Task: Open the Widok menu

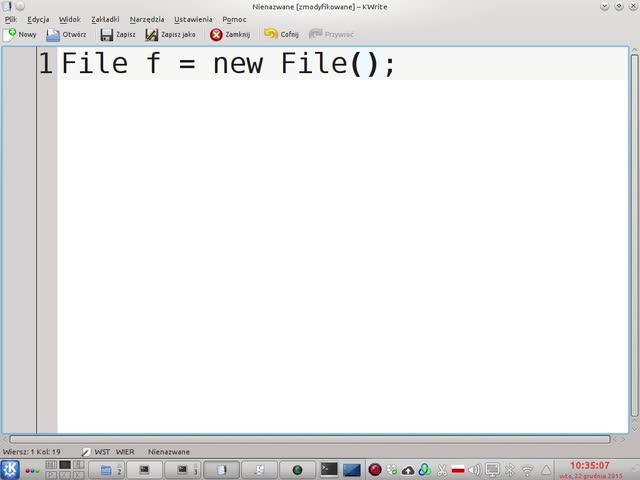Action: pos(70,19)
